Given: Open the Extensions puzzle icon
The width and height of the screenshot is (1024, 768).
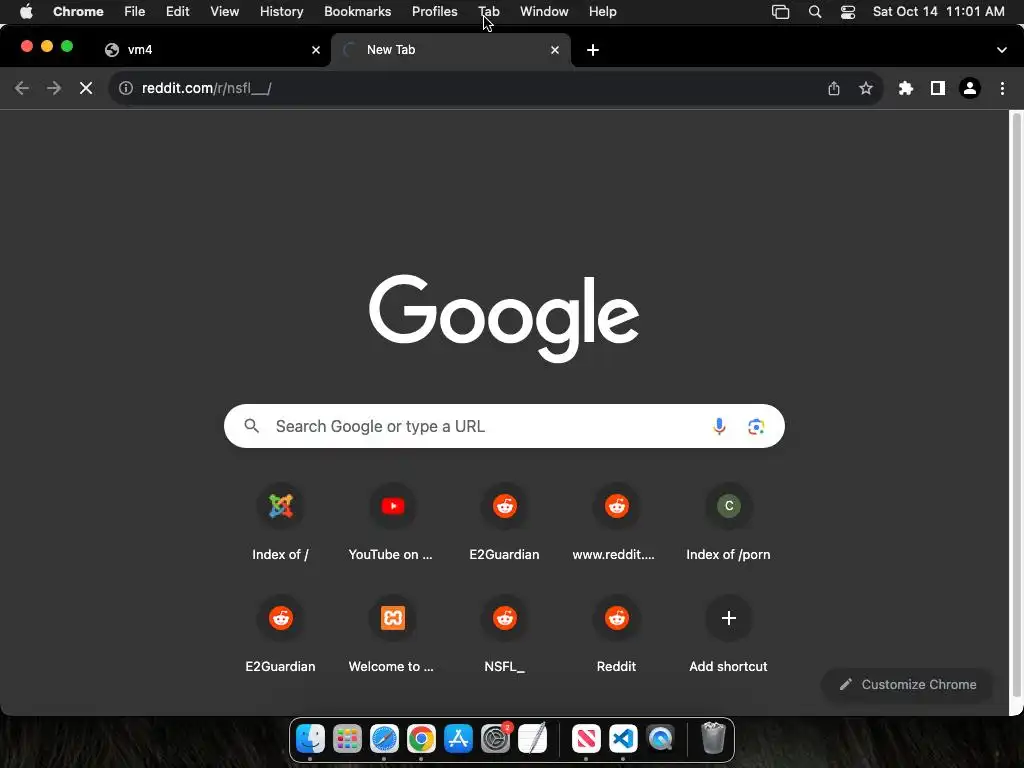Looking at the screenshot, I should coord(906,88).
